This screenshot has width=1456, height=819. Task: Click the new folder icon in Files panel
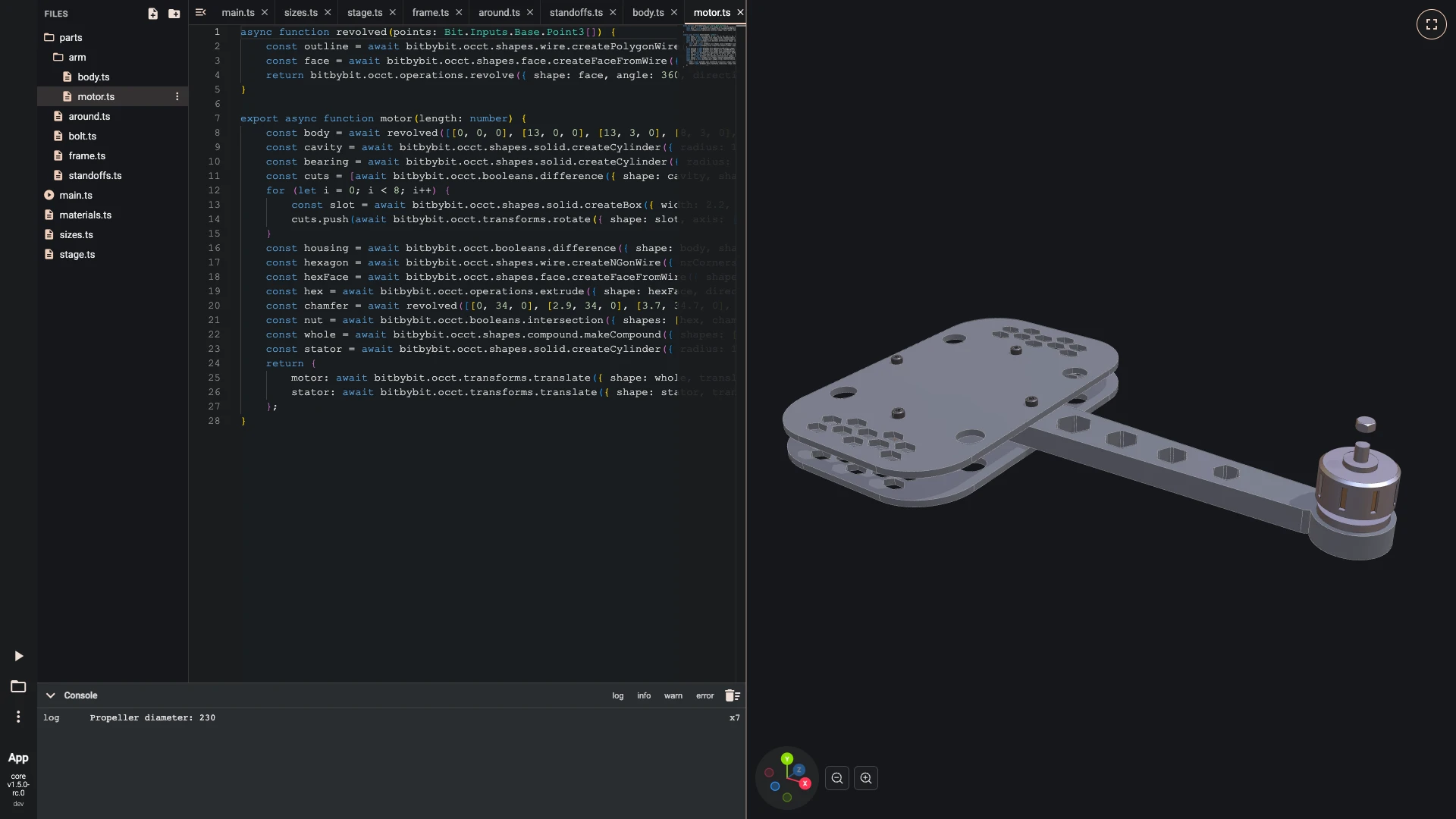[x=174, y=14]
